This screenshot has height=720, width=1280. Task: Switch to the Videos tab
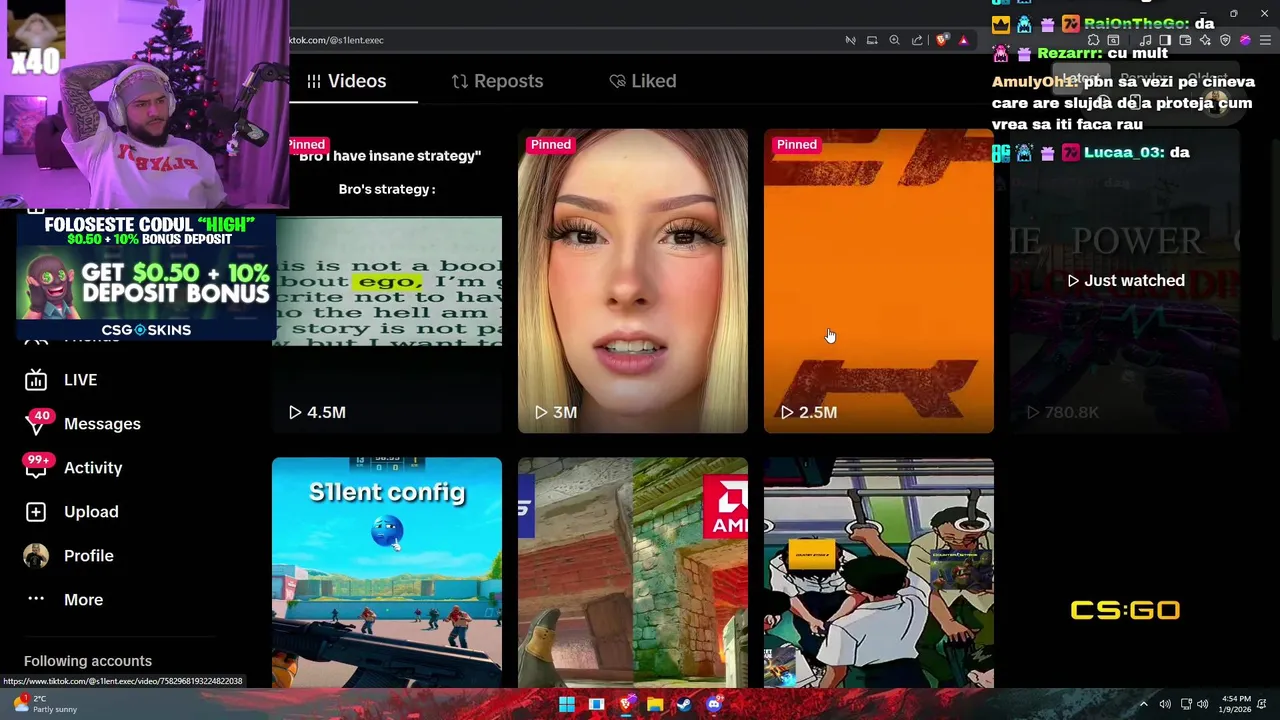point(347,81)
